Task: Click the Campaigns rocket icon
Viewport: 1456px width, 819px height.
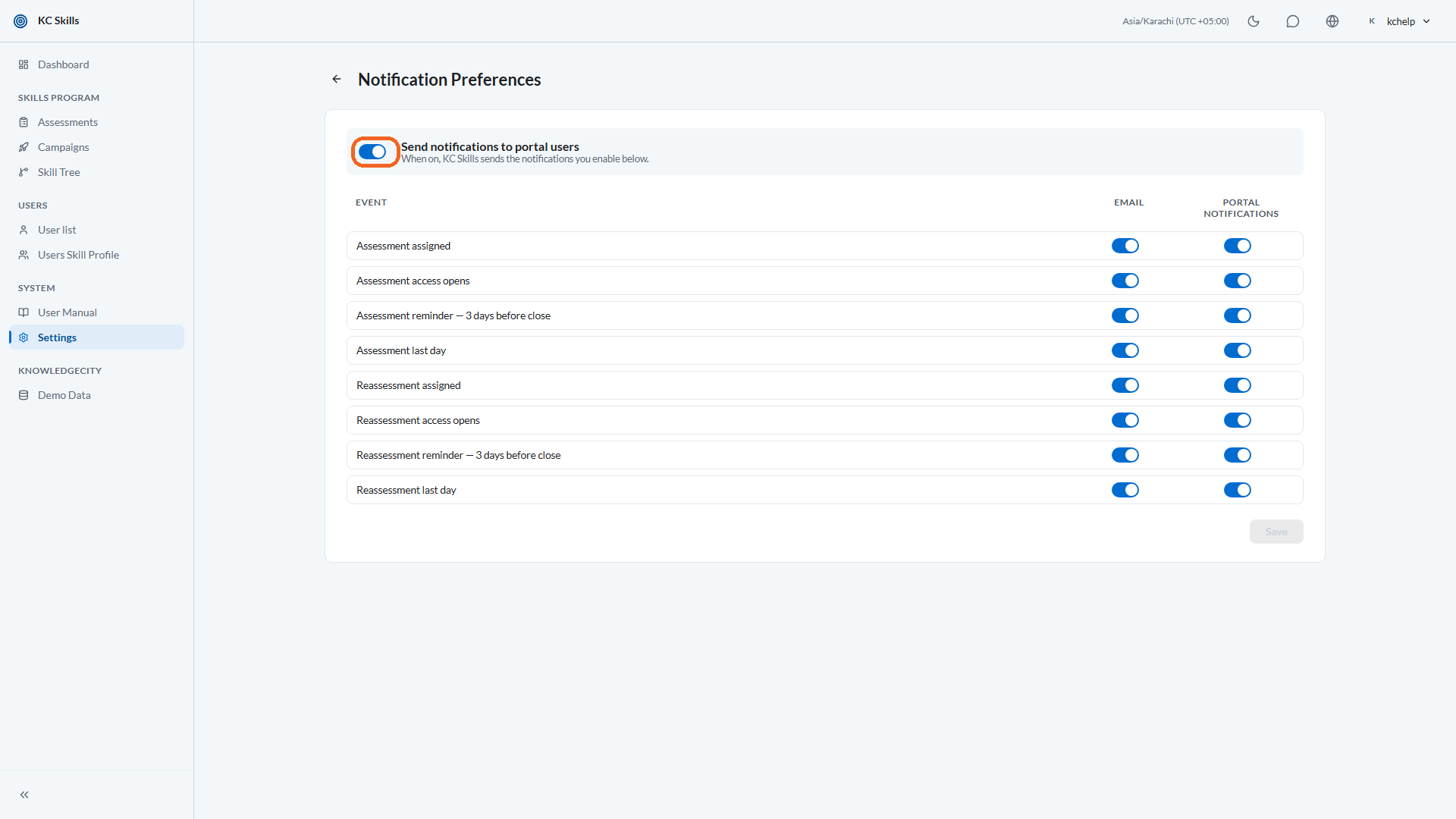Action: click(24, 147)
